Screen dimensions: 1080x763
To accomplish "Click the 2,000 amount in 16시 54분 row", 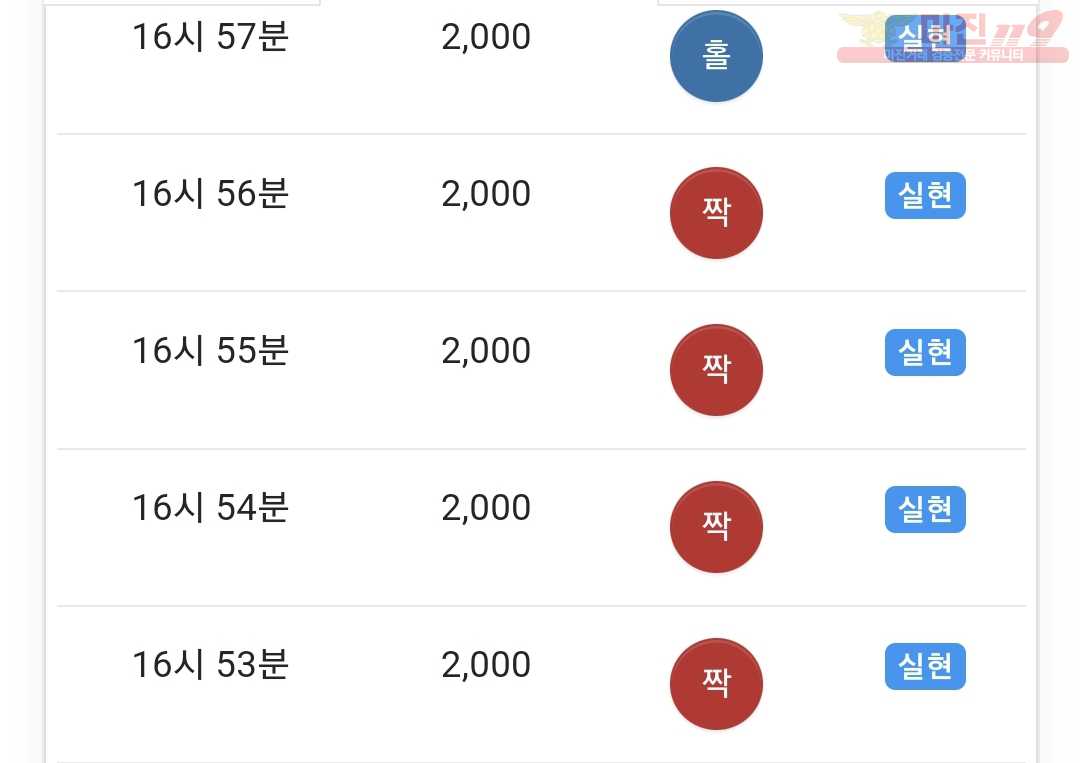I will [486, 508].
